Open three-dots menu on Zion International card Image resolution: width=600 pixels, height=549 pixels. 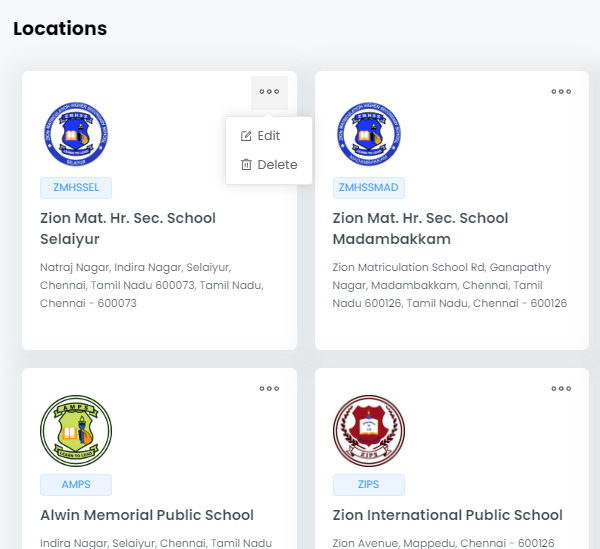pyautogui.click(x=561, y=389)
